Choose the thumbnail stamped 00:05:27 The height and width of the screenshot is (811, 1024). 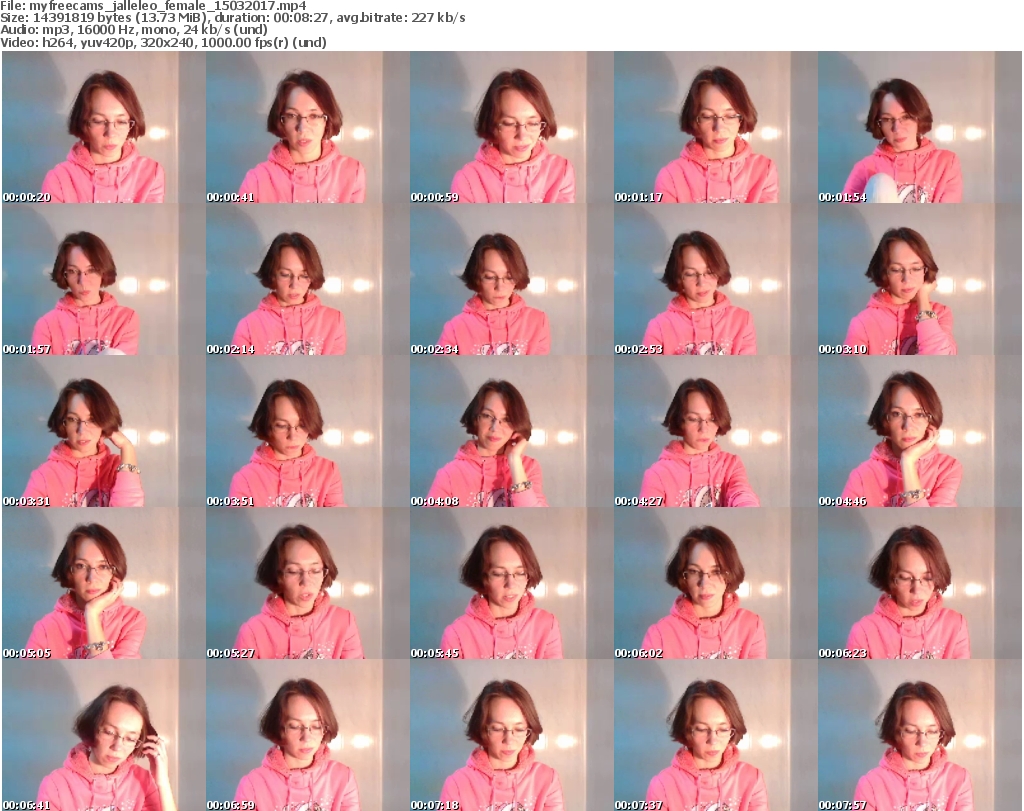pyautogui.click(x=308, y=583)
